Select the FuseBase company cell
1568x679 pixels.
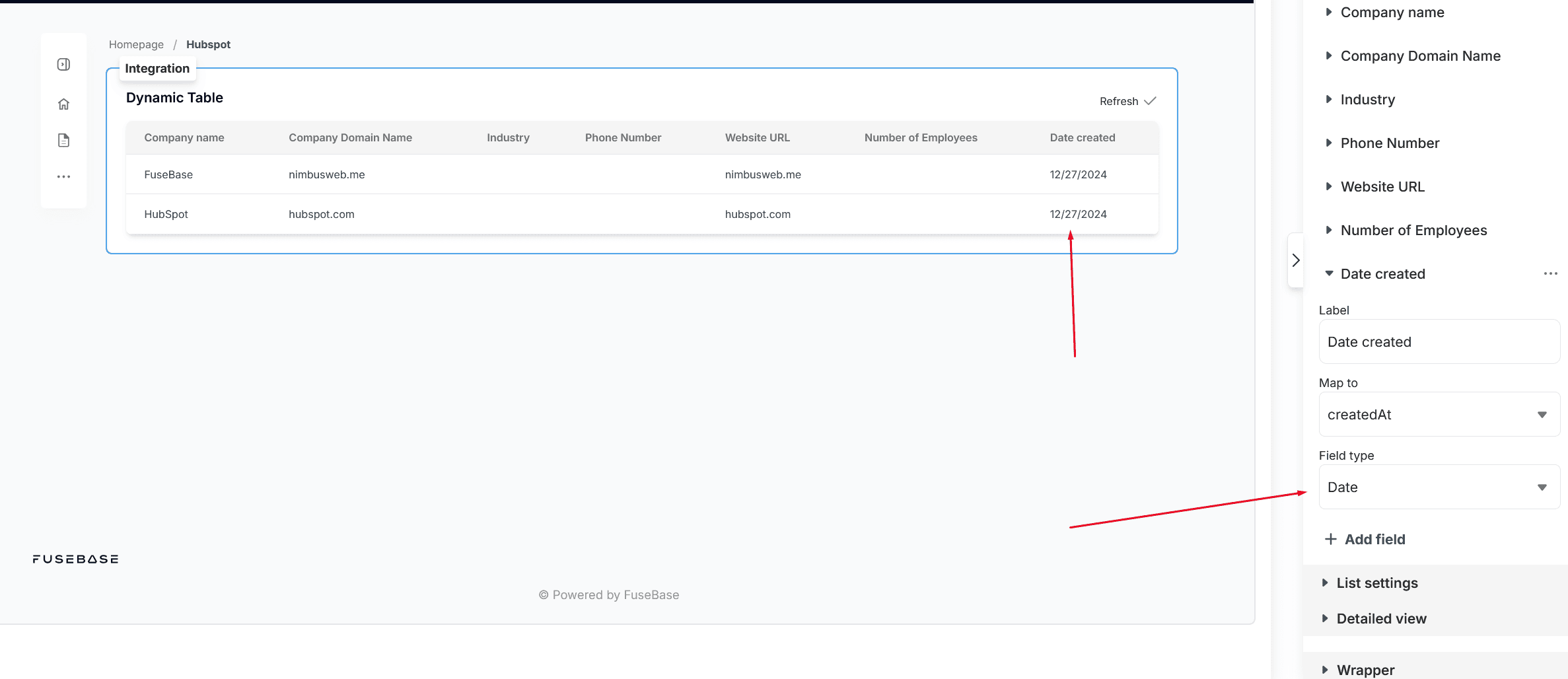[x=168, y=174]
